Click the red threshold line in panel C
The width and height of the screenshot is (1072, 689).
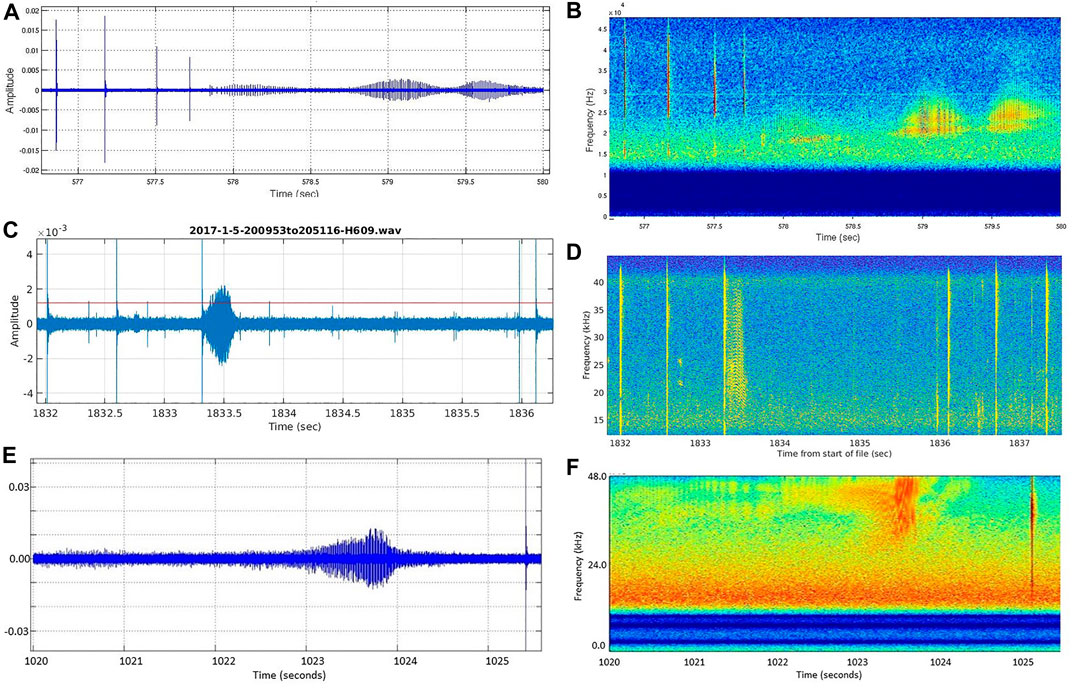pyautogui.click(x=295, y=303)
